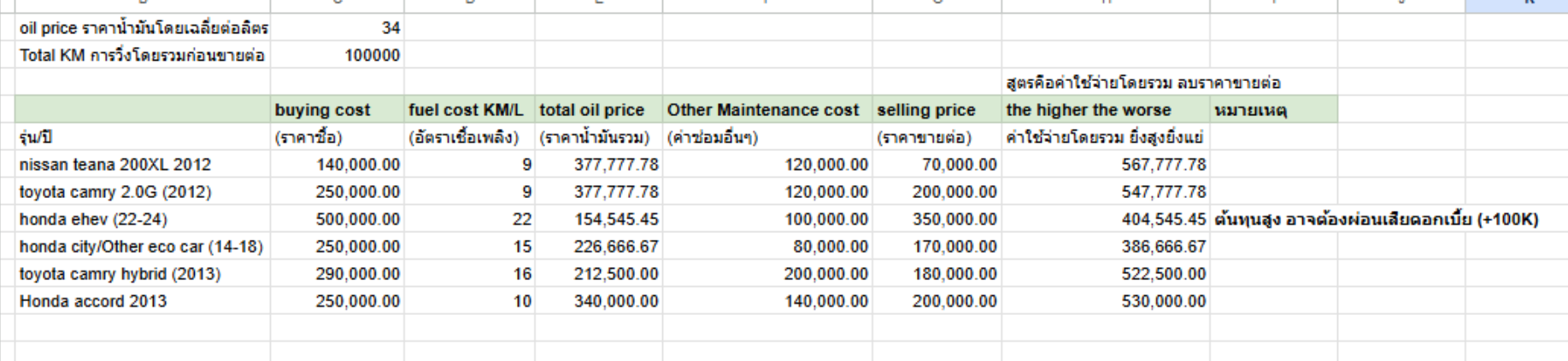The width and height of the screenshot is (1568, 361).
Task: Select Honda accord maintenance cost 140,000.00
Action: coord(767,301)
